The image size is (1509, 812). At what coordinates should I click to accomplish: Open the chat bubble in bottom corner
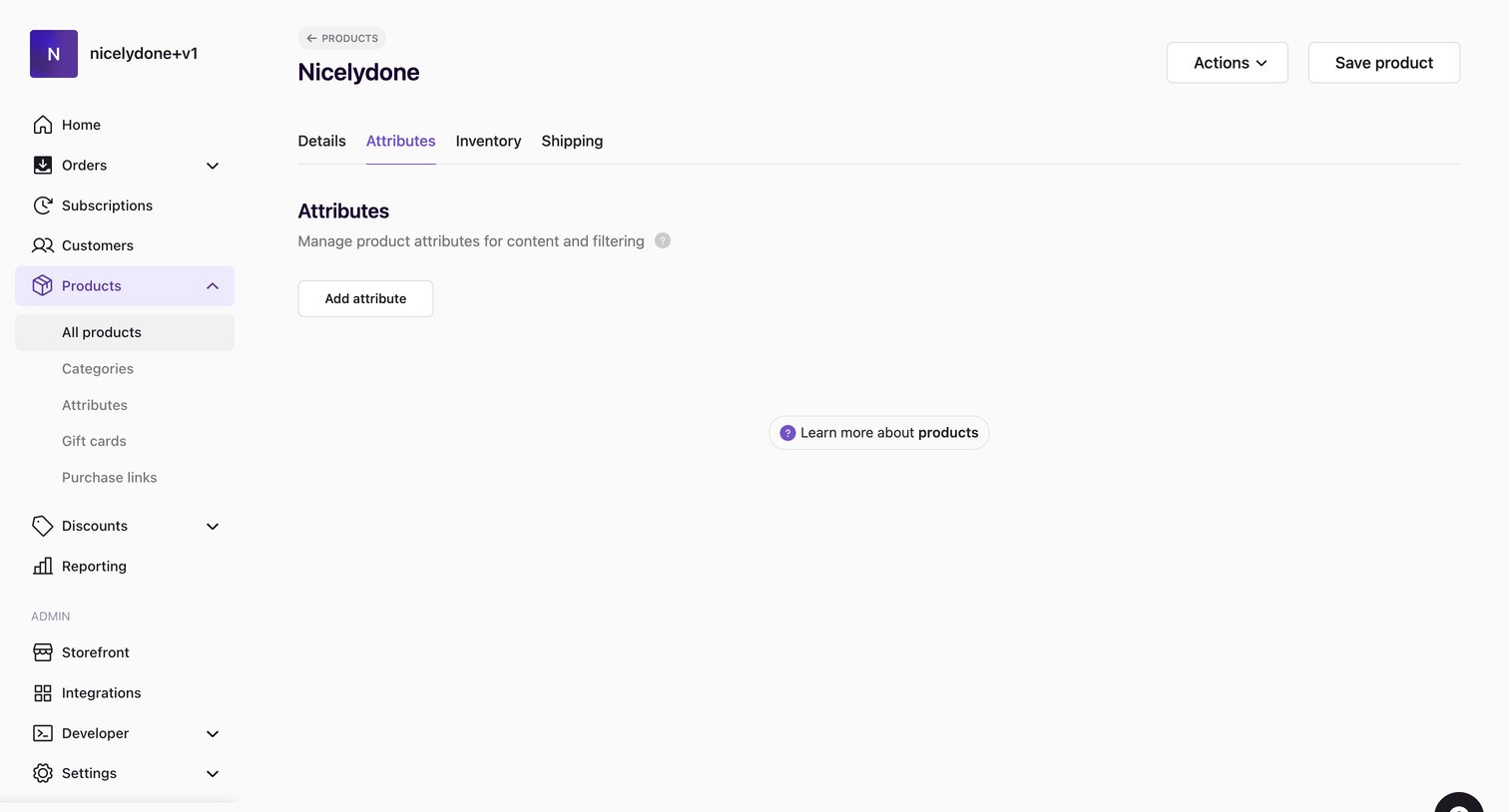[1459, 802]
